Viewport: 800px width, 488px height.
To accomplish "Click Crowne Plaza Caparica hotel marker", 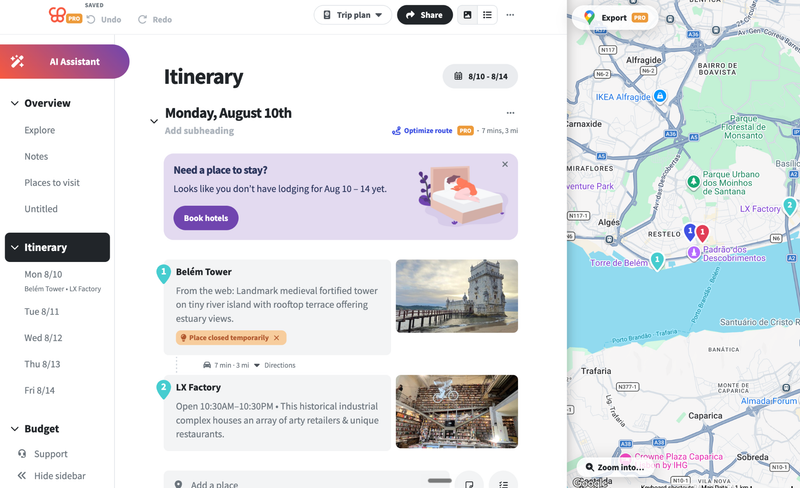I will tap(626, 458).
